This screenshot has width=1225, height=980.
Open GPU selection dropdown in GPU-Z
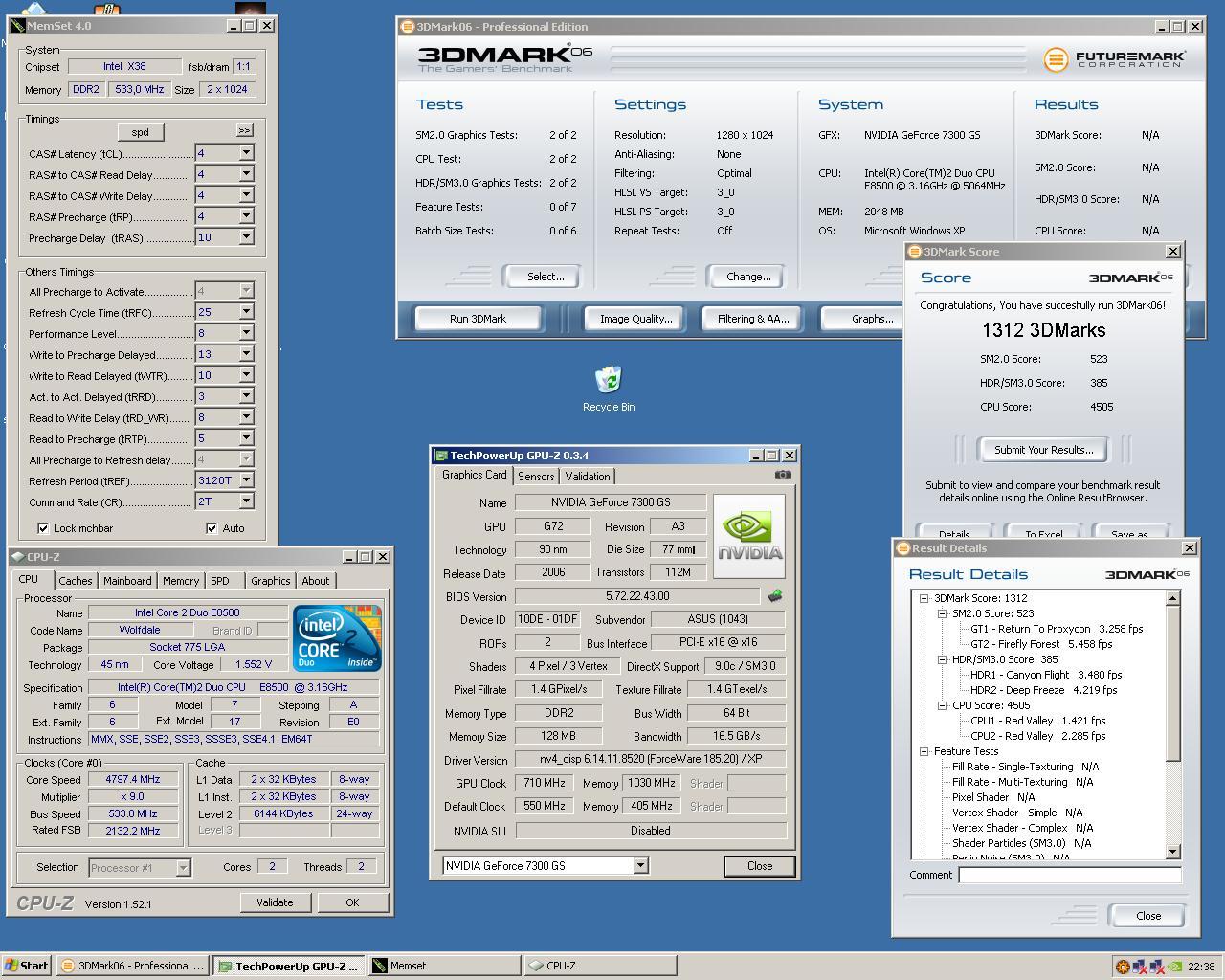[640, 866]
